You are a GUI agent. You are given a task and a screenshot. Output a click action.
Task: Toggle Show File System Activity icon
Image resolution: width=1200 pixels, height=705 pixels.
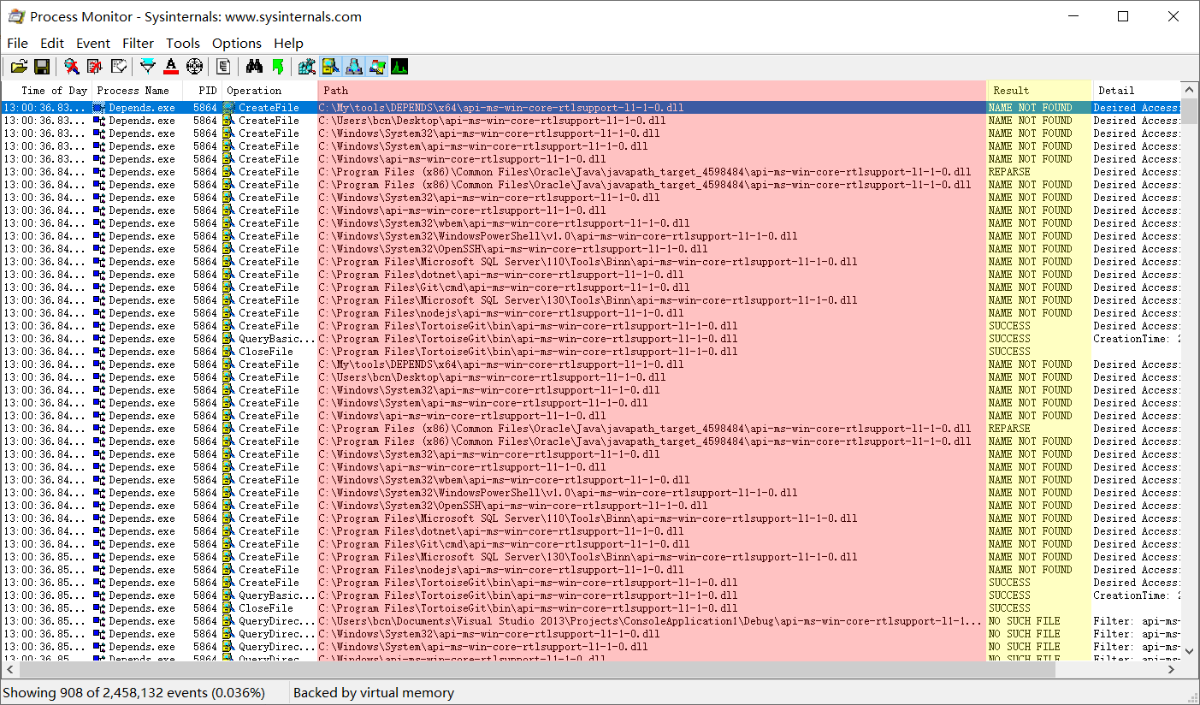pyautogui.click(x=331, y=67)
